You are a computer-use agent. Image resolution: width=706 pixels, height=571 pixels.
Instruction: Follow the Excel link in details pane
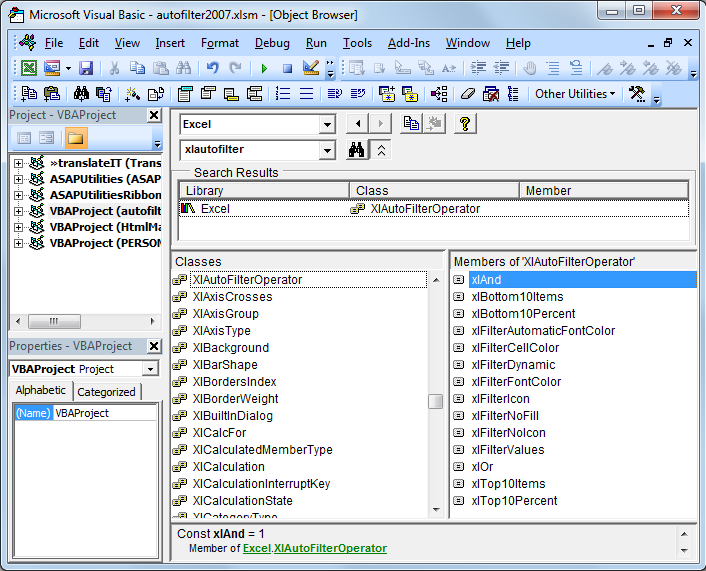pyautogui.click(x=257, y=548)
